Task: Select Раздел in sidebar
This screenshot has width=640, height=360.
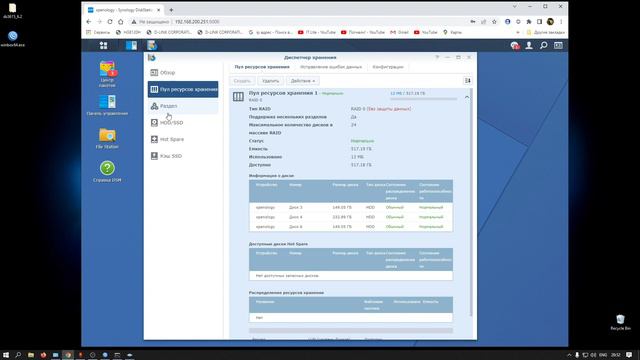Action: tap(183, 106)
